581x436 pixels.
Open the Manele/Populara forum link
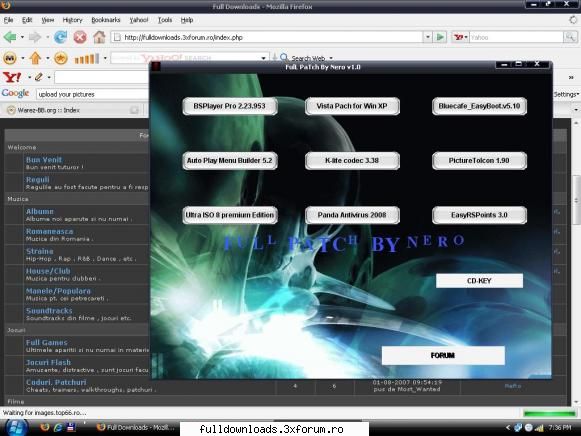(58, 291)
